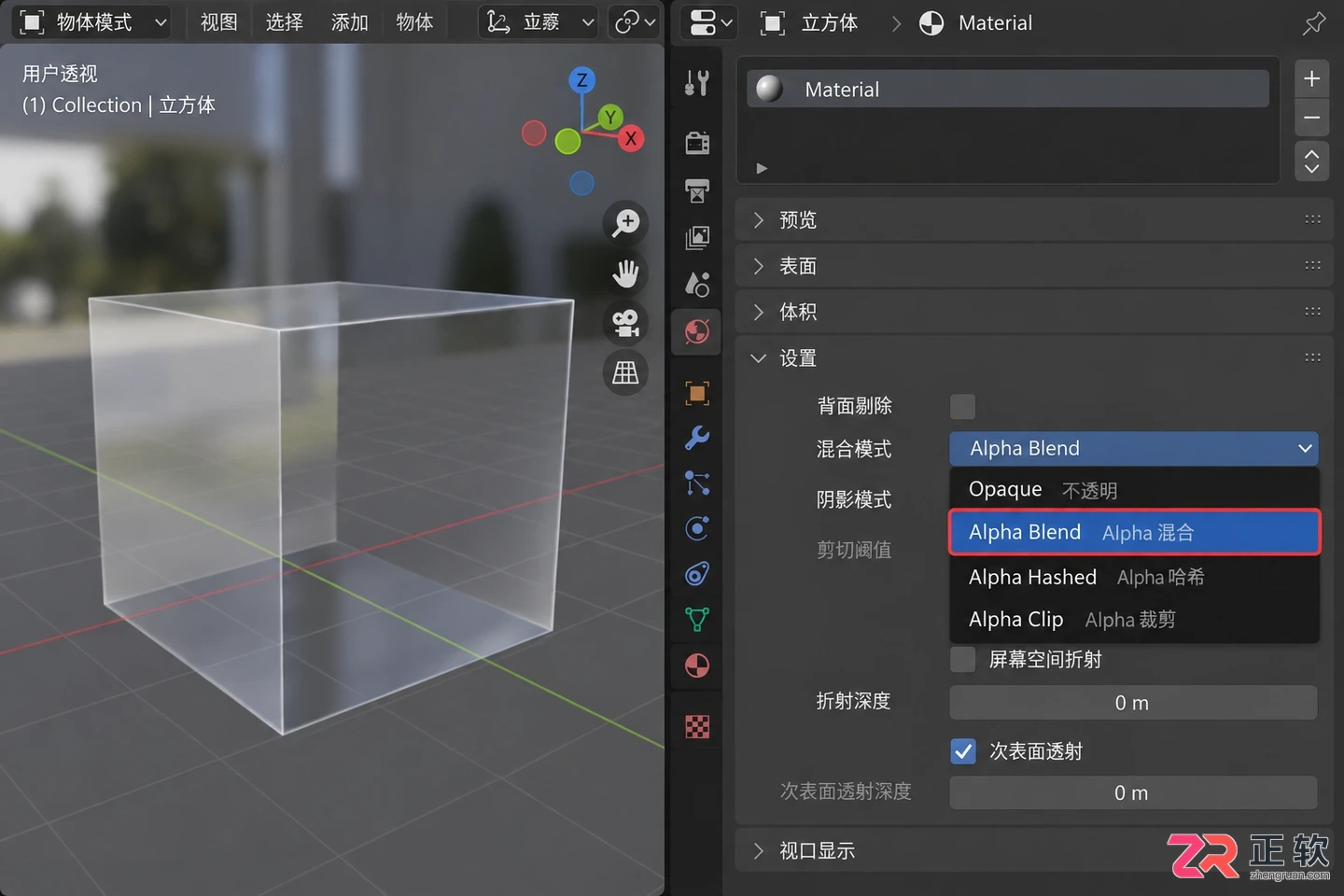The width and height of the screenshot is (1344, 896).
Task: Open the 物体 menu
Action: coord(414,22)
